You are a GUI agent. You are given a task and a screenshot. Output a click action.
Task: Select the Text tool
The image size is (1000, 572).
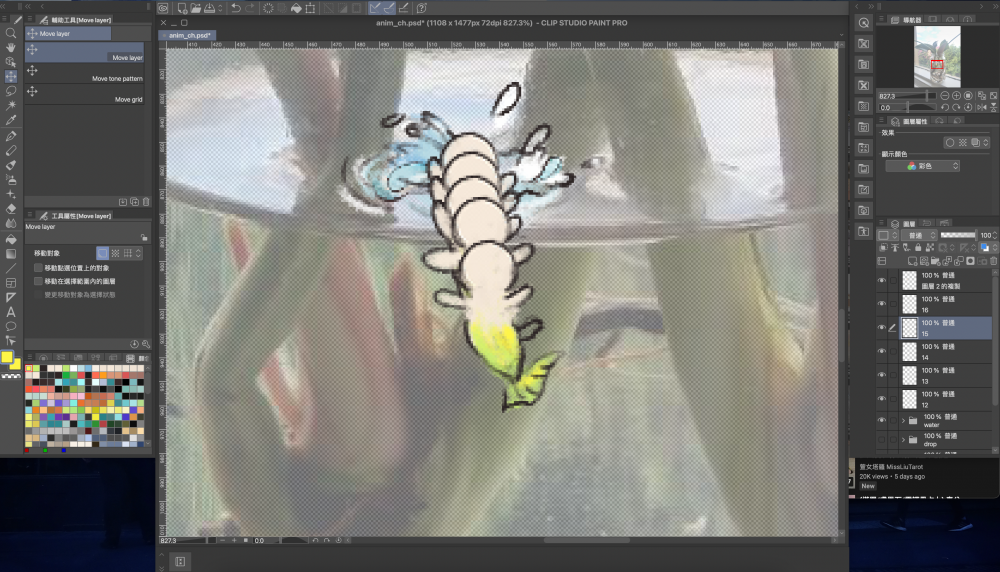coord(11,312)
